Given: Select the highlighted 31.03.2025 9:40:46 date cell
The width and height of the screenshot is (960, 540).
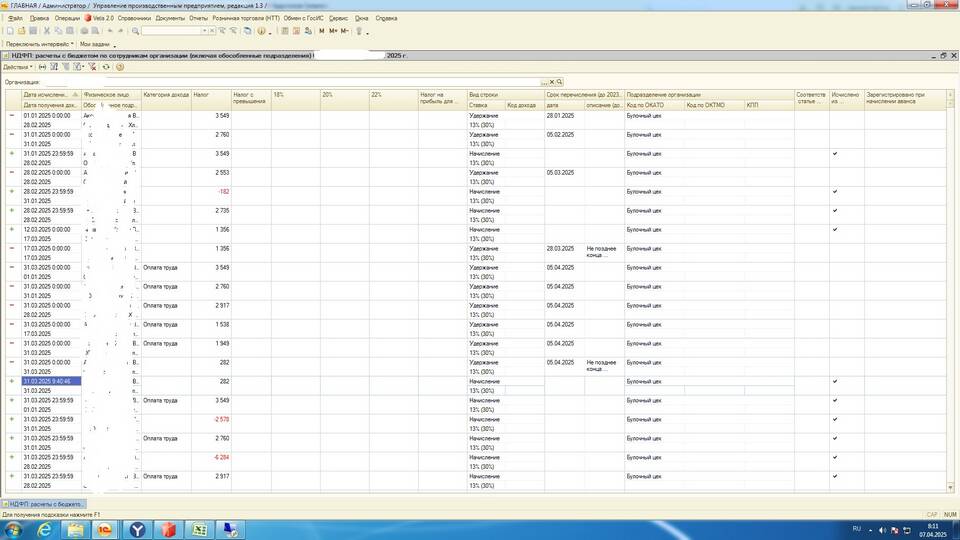Looking at the screenshot, I should (x=51, y=381).
